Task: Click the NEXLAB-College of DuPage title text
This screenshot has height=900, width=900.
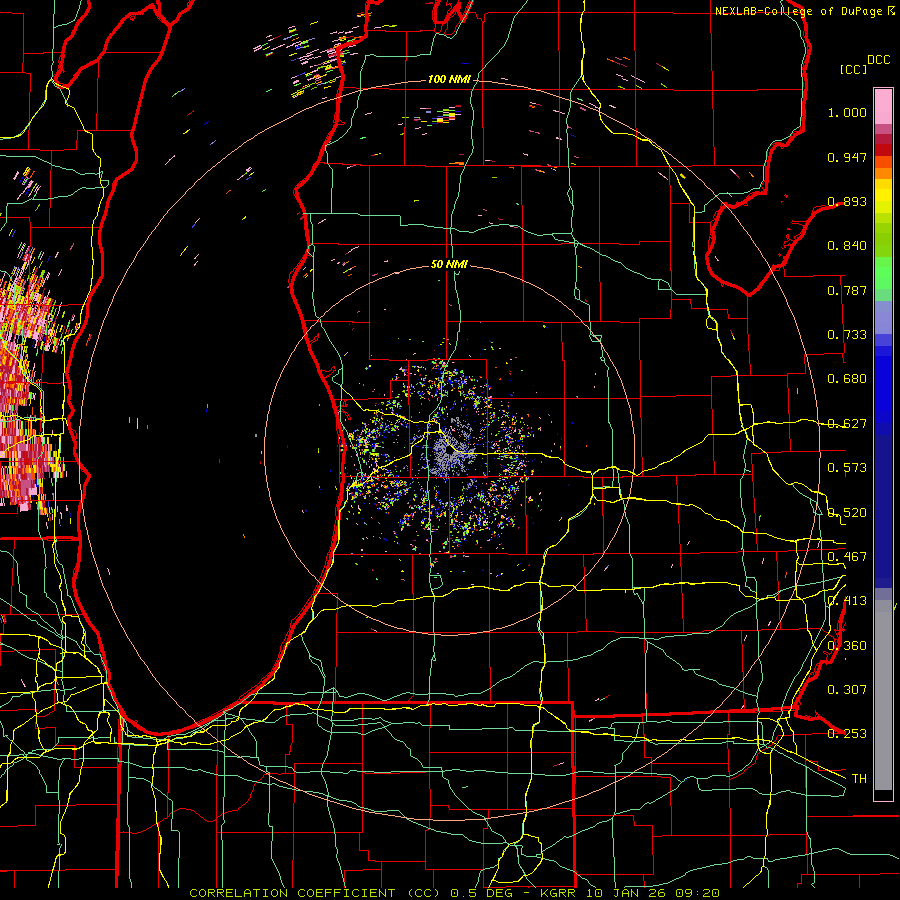Action: 805,11
